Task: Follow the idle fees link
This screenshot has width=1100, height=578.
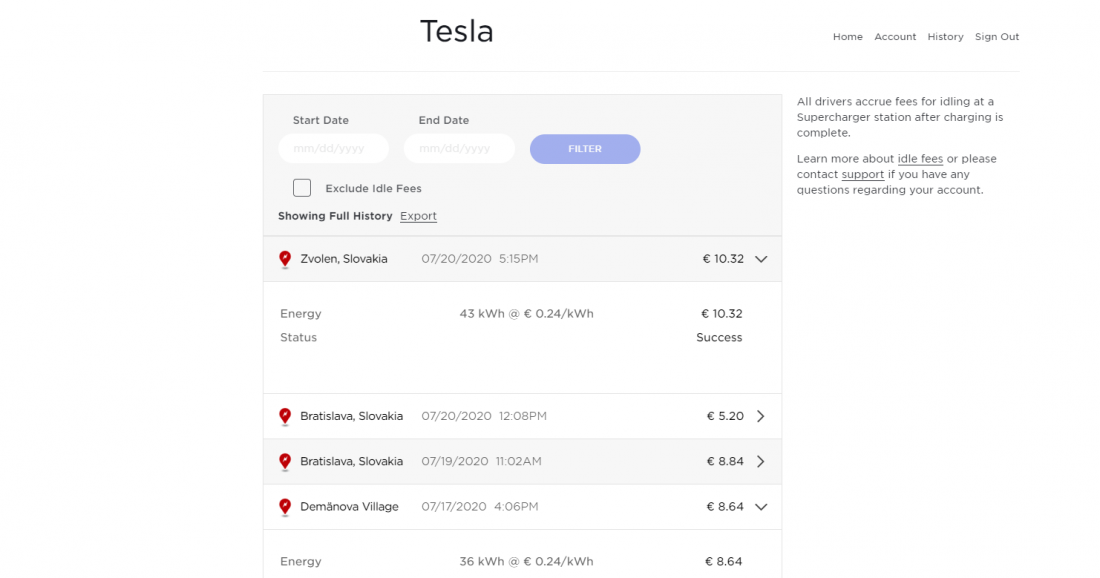Action: pos(920,159)
